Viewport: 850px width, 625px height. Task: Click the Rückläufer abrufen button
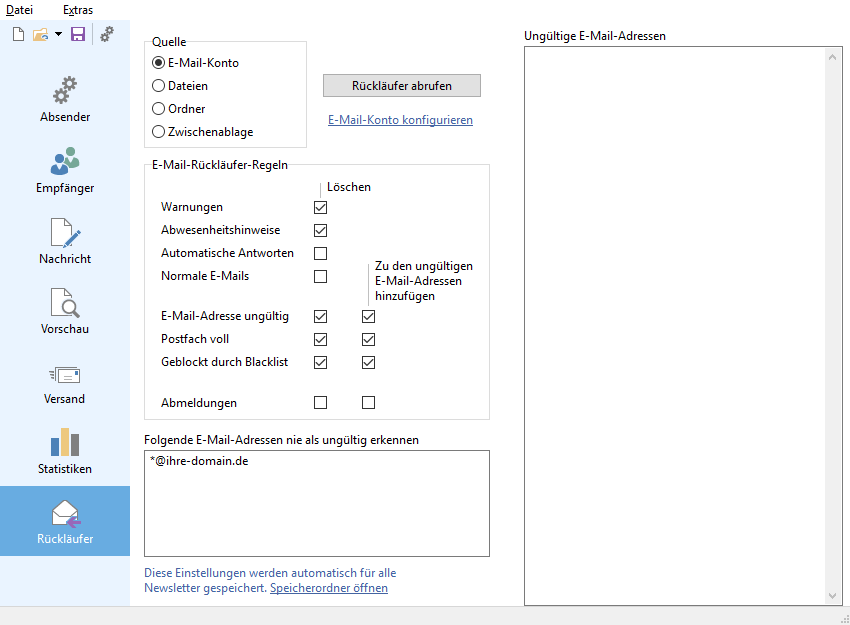click(x=401, y=86)
